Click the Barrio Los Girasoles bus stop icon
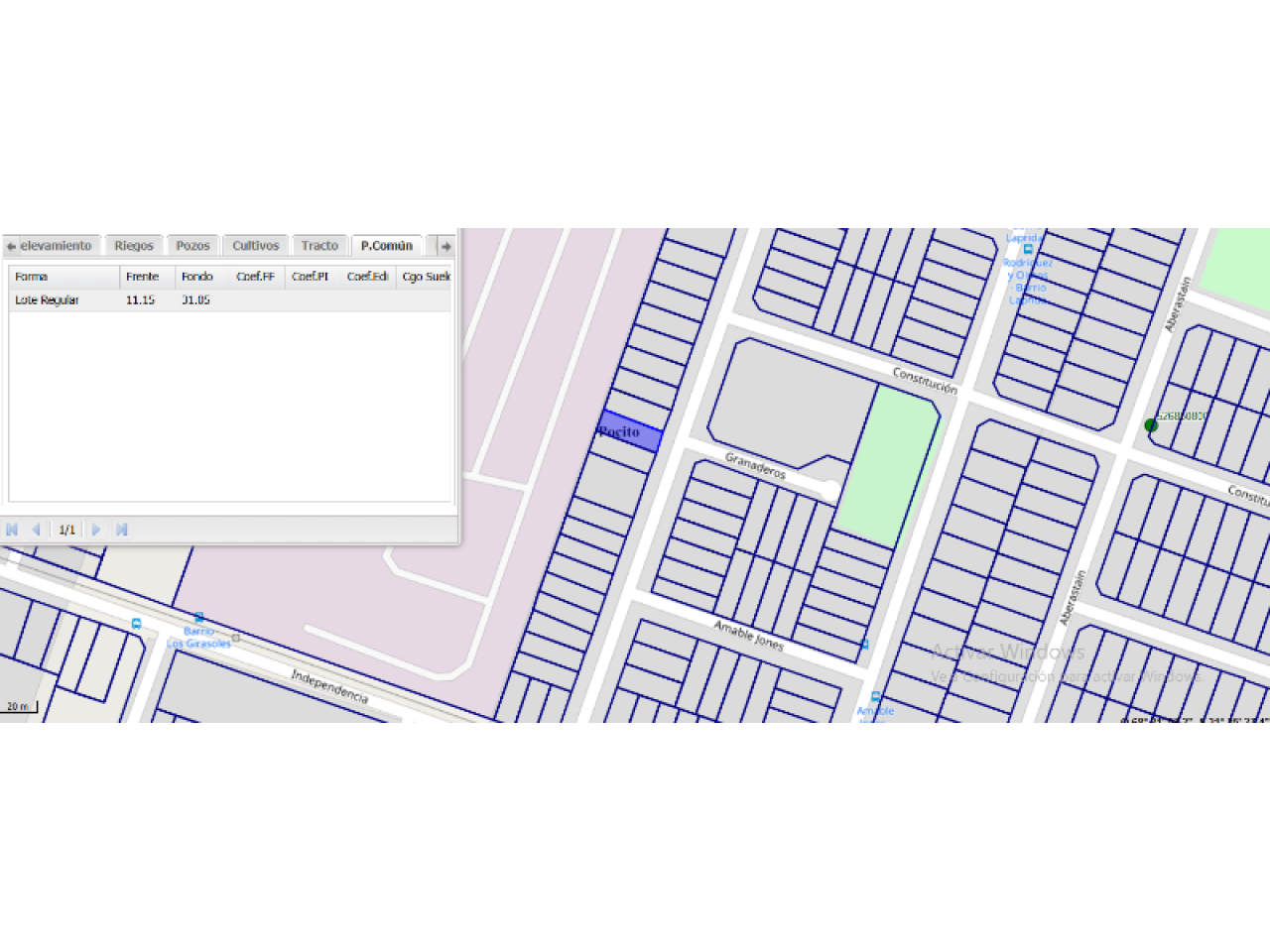1270x952 pixels. pyautogui.click(x=198, y=618)
